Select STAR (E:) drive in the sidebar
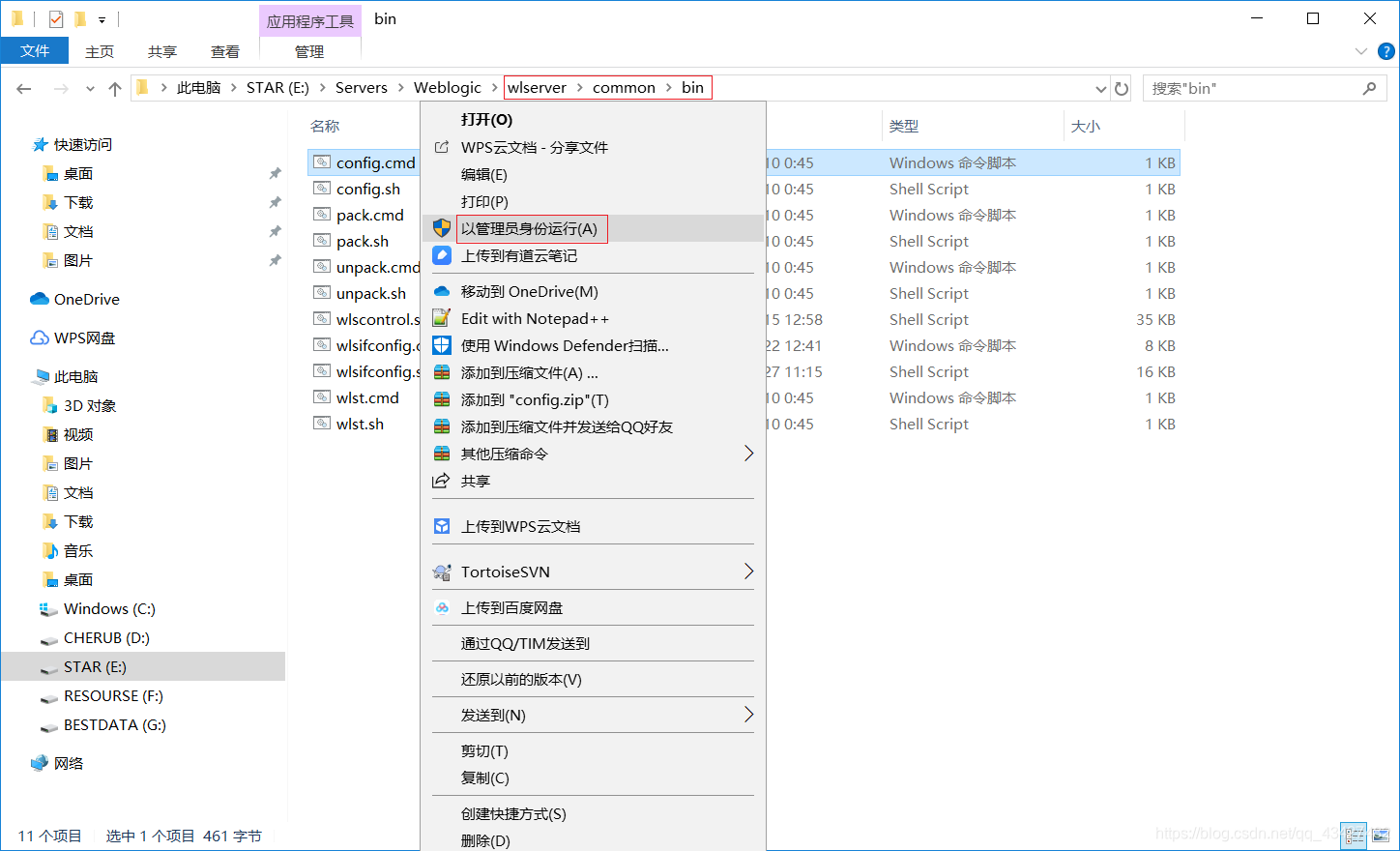 [x=143, y=667]
